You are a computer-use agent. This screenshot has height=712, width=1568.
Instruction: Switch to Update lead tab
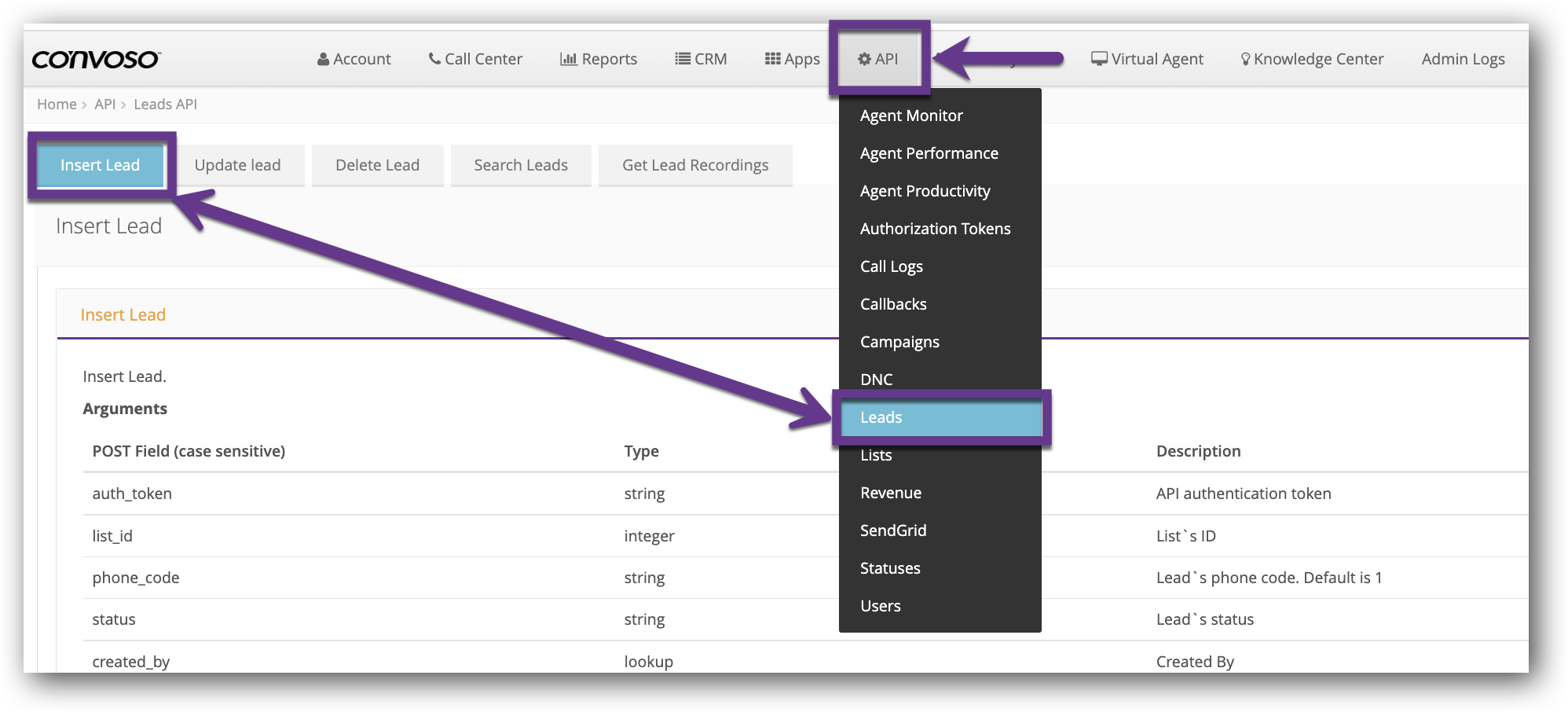click(237, 165)
